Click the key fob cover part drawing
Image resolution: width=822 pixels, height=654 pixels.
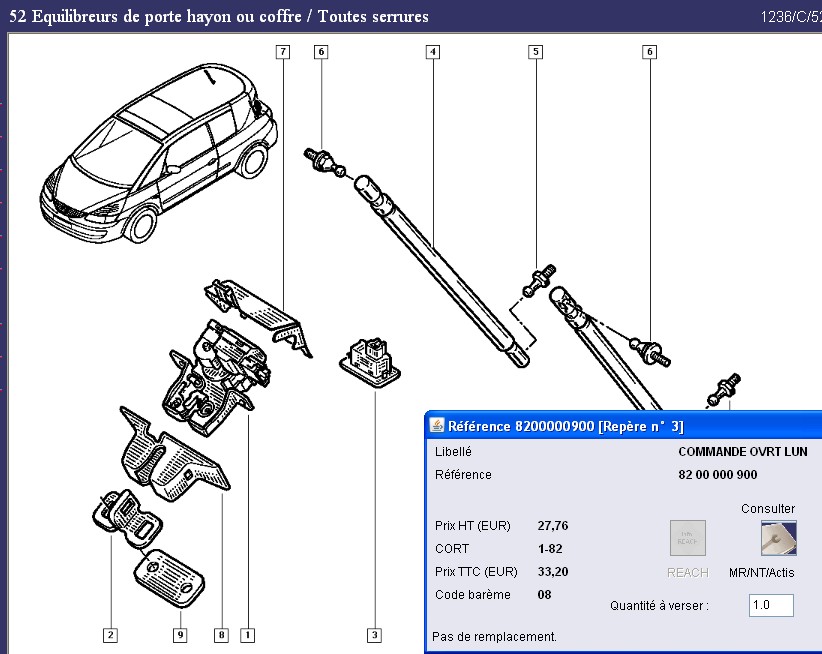(167, 578)
